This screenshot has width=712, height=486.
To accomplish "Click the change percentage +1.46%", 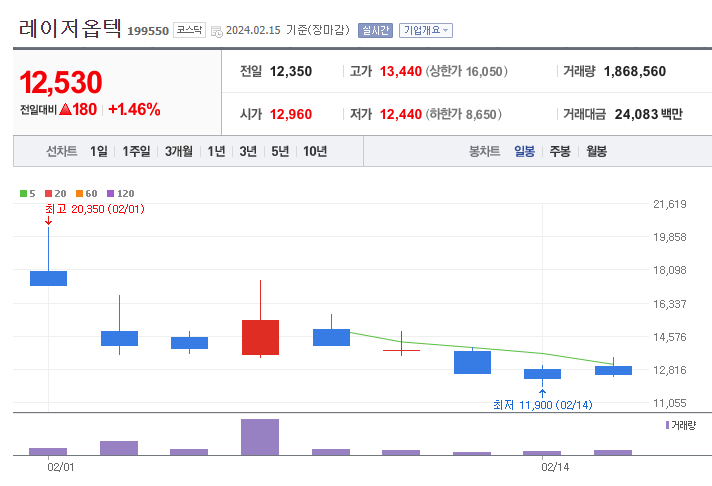I will coord(134,109).
